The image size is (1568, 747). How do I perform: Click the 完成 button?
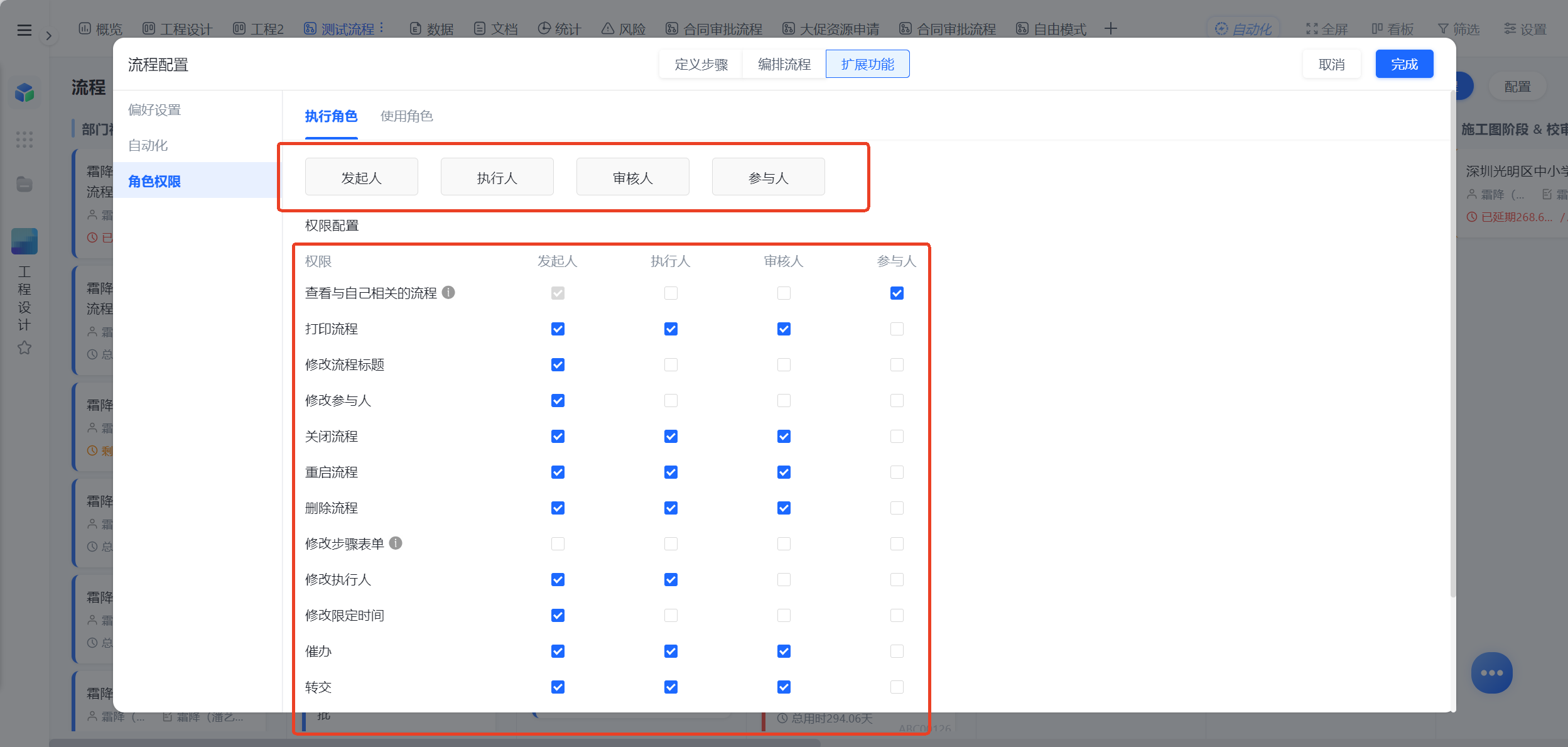click(x=1404, y=64)
